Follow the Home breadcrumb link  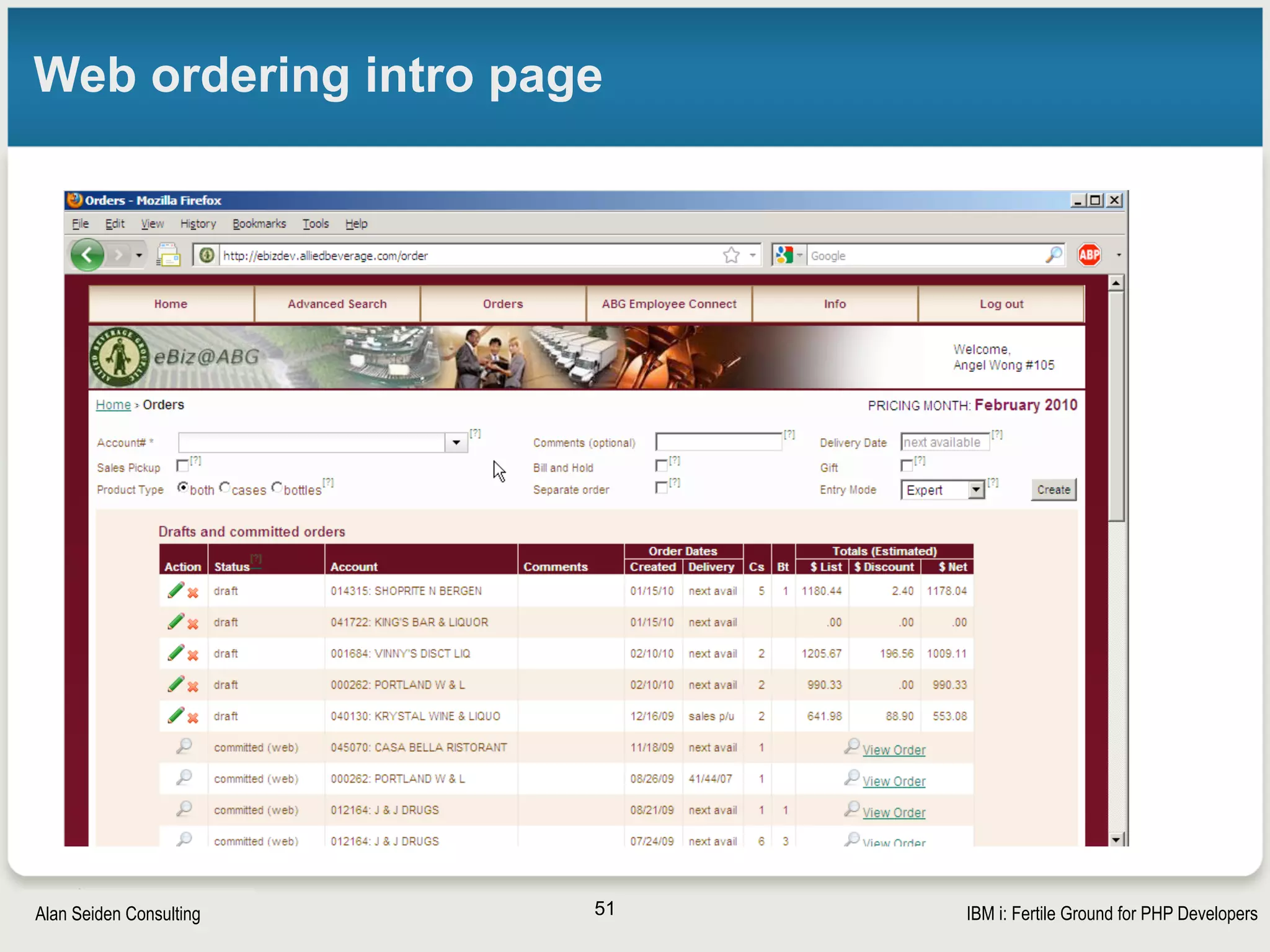(x=113, y=405)
